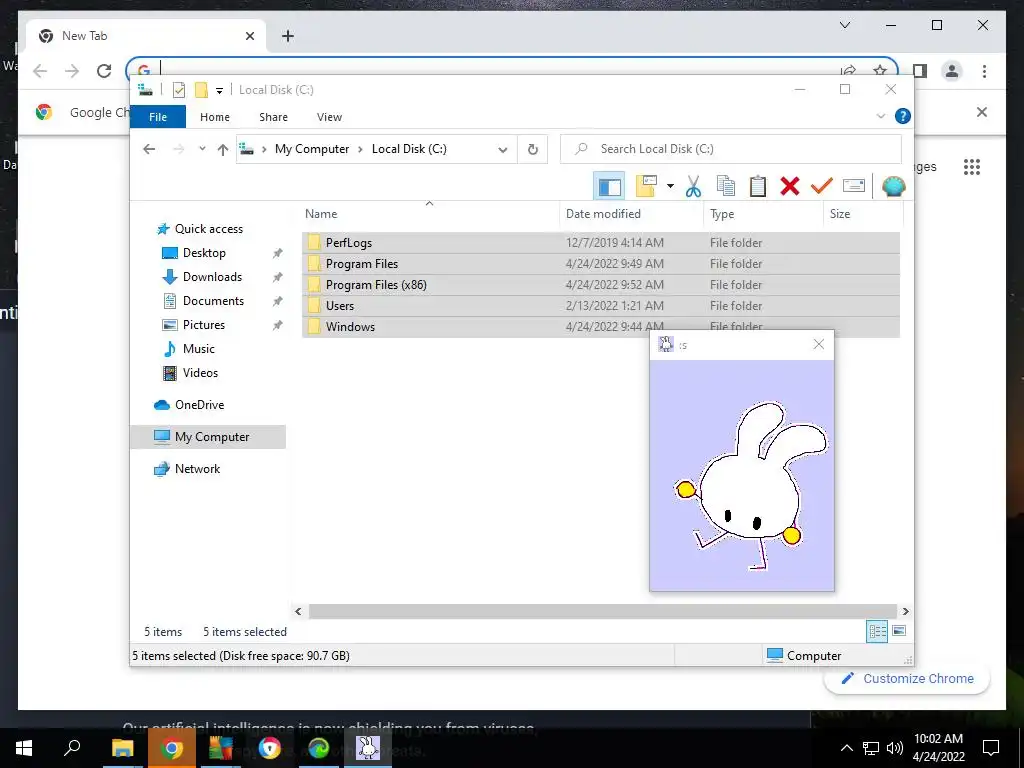This screenshot has width=1024, height=768.
Task: Open the Home ribbon tab
Action: click(x=215, y=117)
